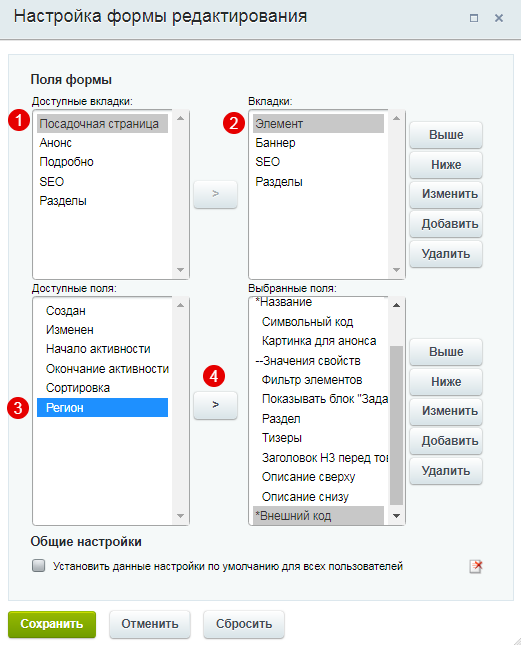Click Отменить button

[150, 624]
